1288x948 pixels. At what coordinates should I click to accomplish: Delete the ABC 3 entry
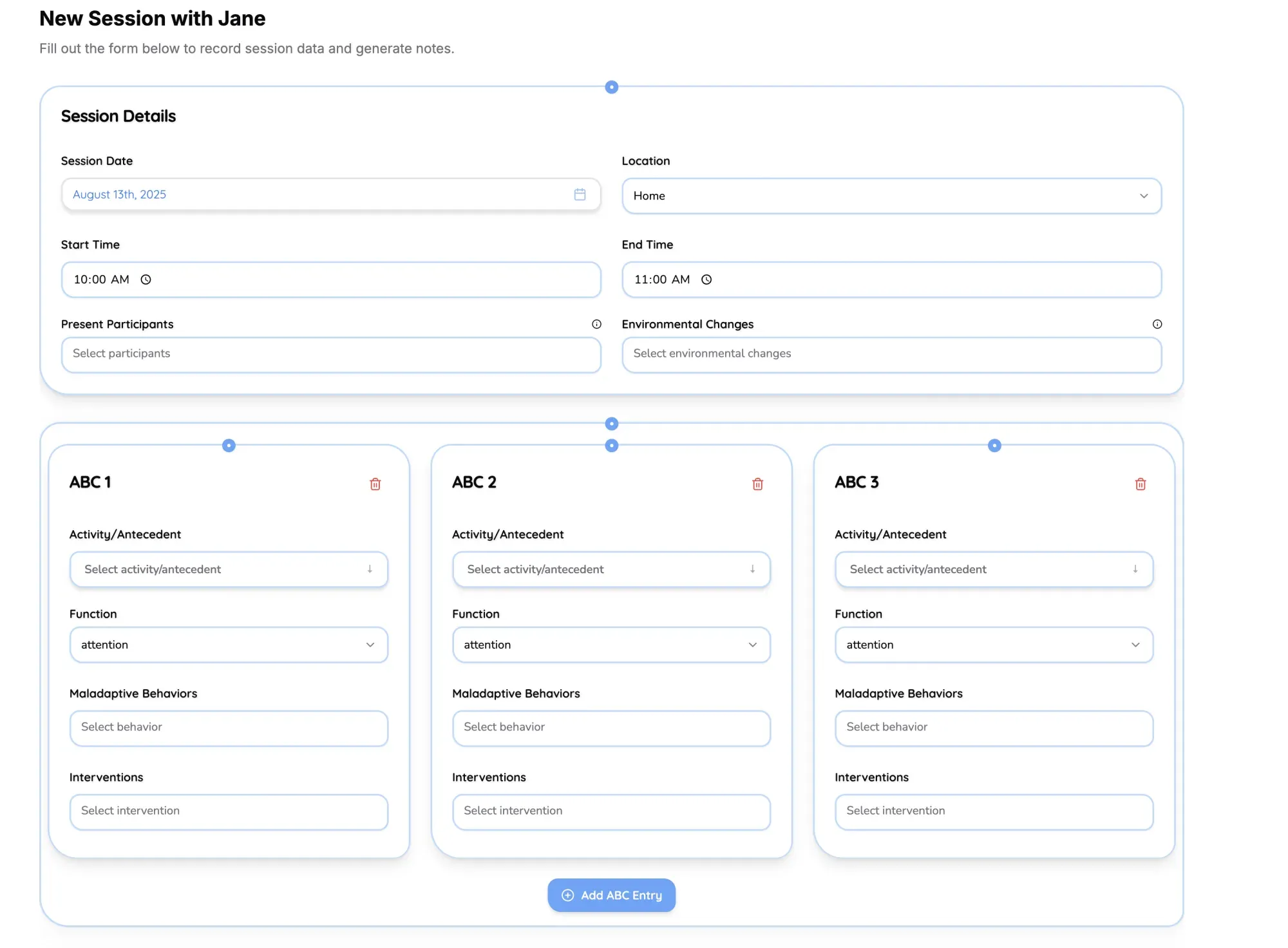click(x=1141, y=484)
